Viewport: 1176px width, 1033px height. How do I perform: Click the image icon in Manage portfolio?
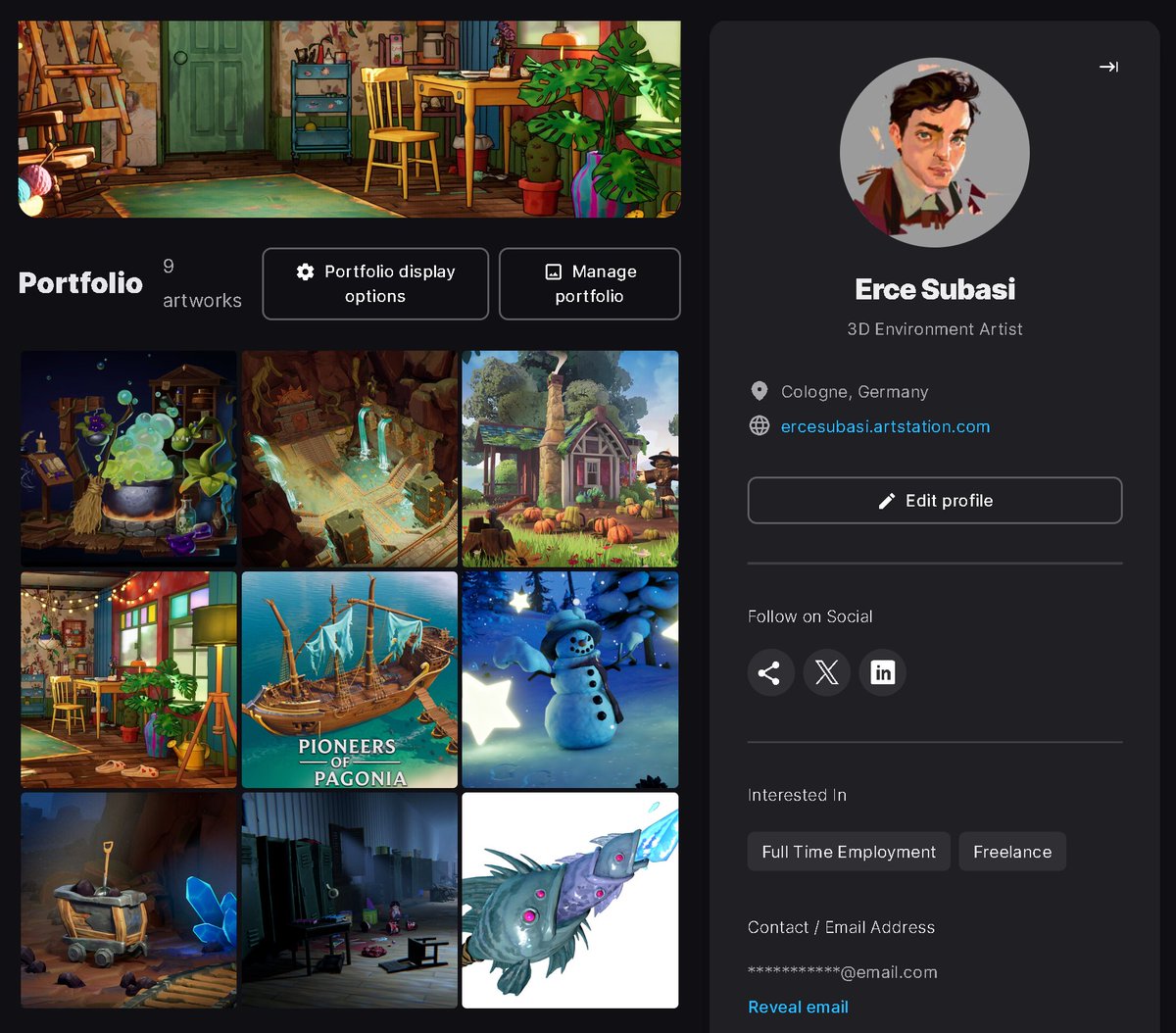click(554, 271)
